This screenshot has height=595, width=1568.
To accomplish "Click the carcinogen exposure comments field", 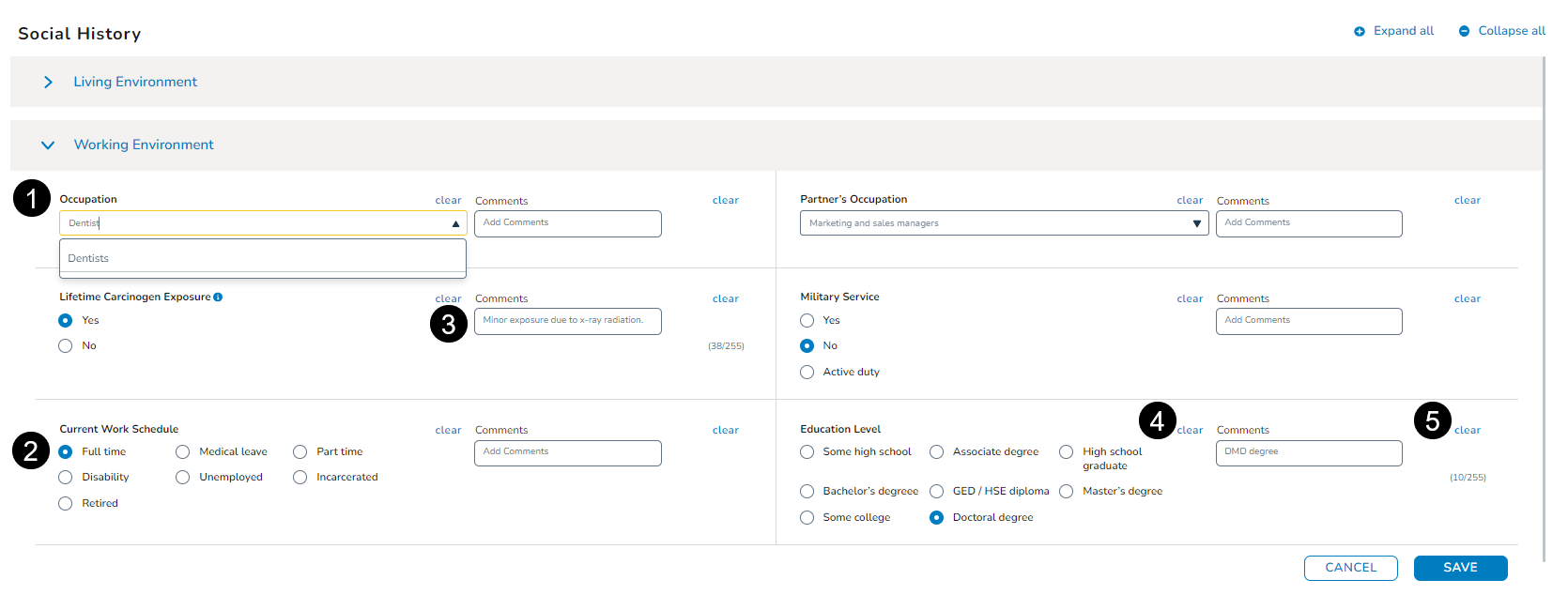I will pyautogui.click(x=567, y=321).
